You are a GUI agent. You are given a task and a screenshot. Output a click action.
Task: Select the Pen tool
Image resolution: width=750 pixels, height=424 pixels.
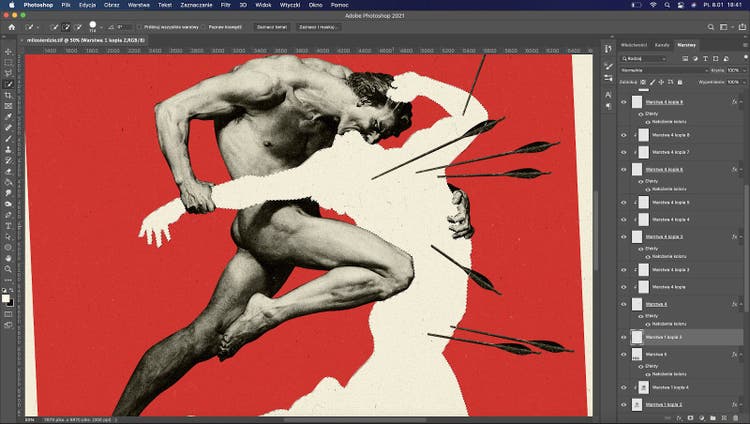click(x=8, y=215)
